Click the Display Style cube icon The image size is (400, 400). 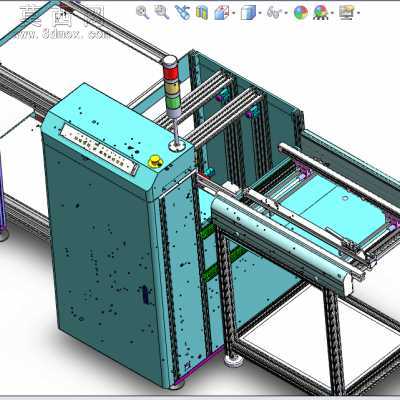pos(248,13)
